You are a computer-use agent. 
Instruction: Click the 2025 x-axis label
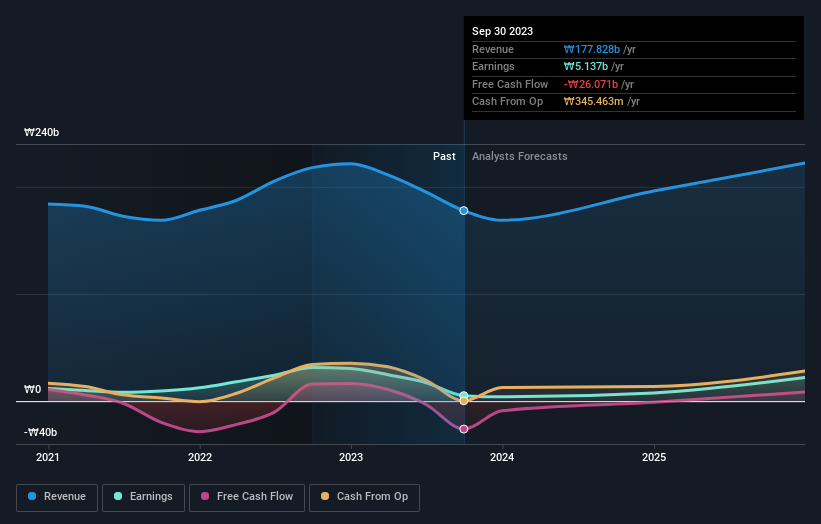[654, 457]
